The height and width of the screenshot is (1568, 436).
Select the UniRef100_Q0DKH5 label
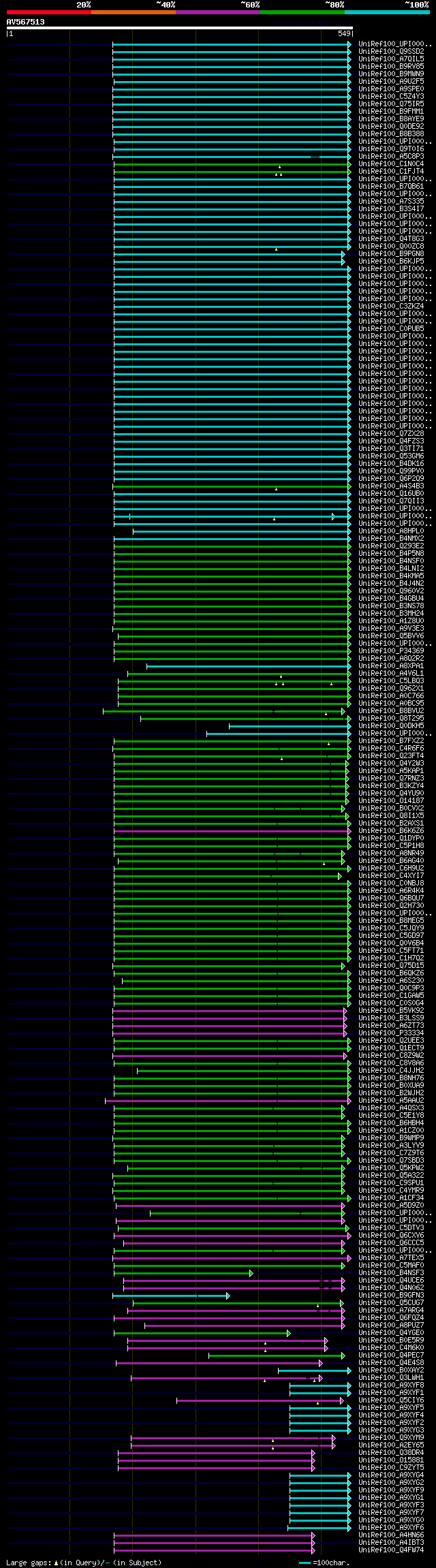tap(391, 725)
